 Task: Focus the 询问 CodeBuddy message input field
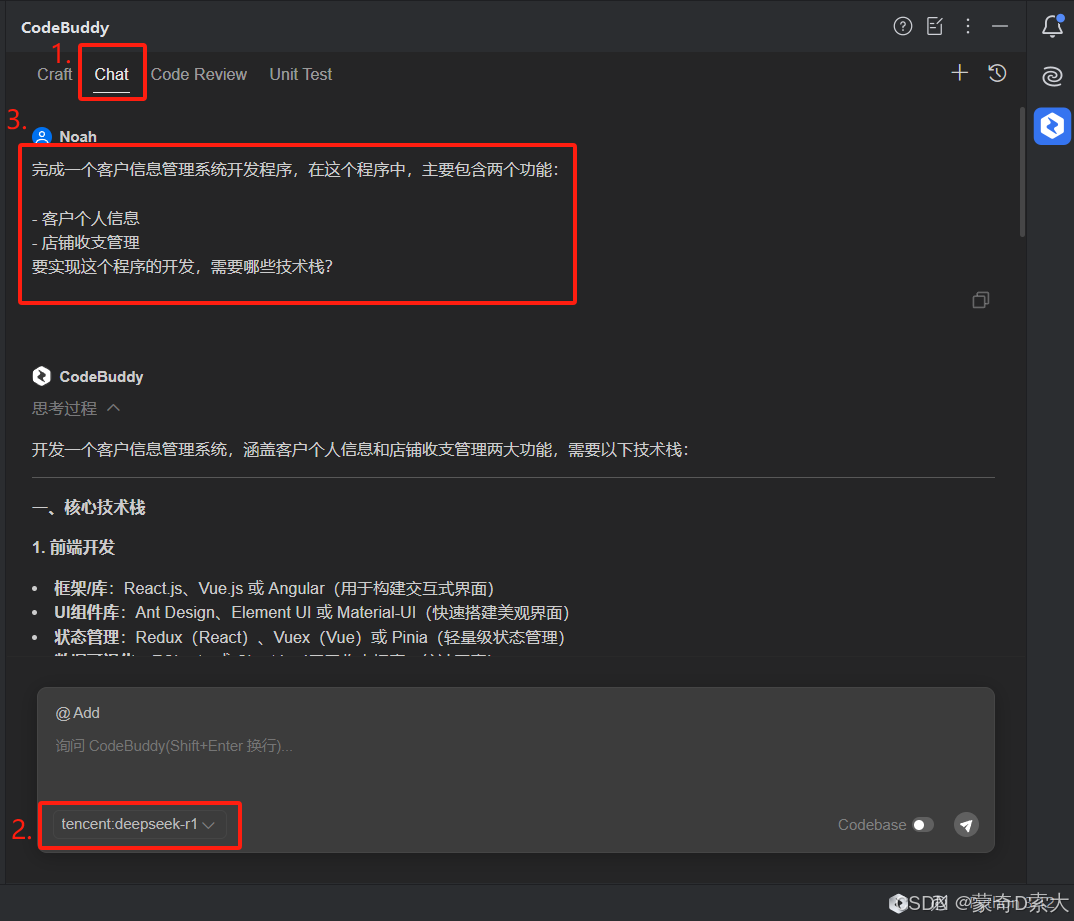516,746
